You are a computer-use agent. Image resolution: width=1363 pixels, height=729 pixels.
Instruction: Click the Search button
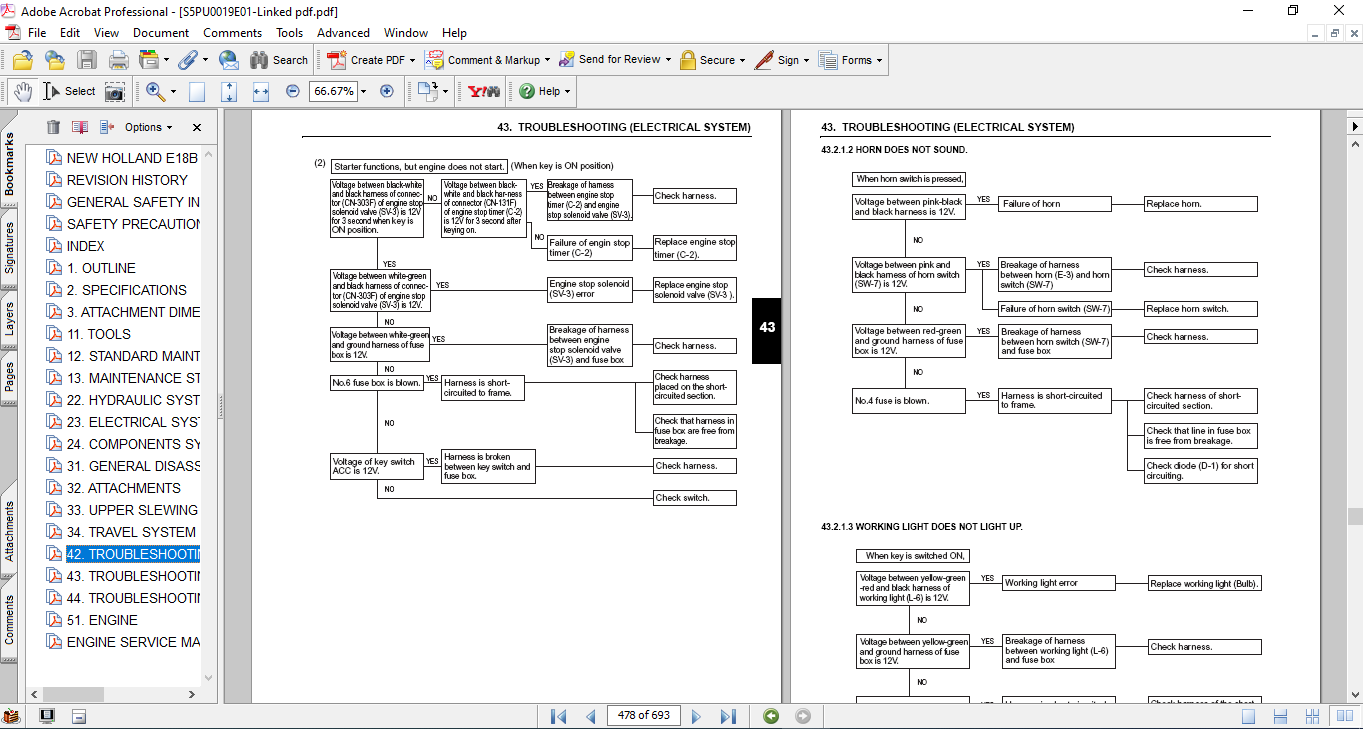(278, 60)
